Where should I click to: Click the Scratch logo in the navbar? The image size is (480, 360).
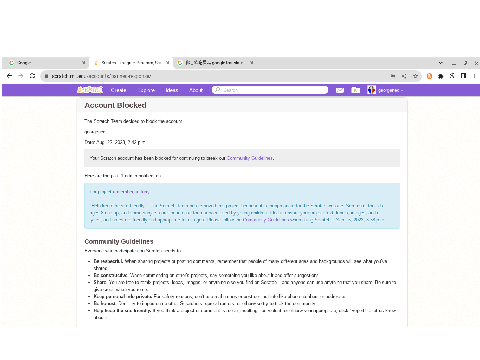90,90
